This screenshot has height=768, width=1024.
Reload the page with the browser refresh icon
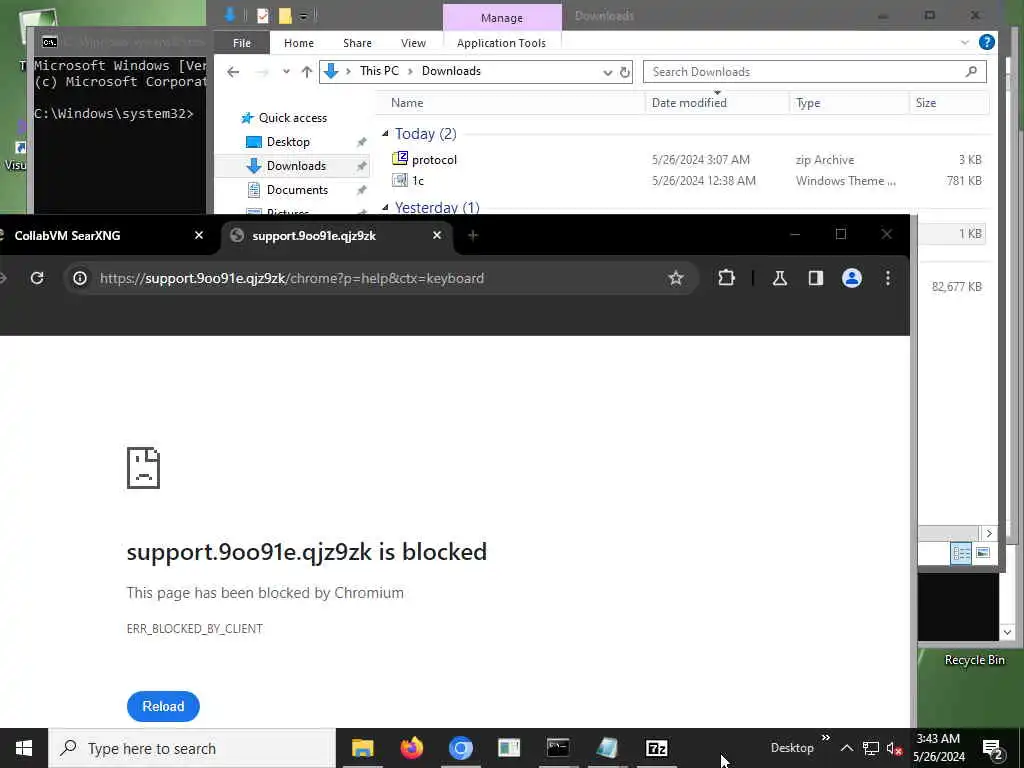click(x=37, y=278)
